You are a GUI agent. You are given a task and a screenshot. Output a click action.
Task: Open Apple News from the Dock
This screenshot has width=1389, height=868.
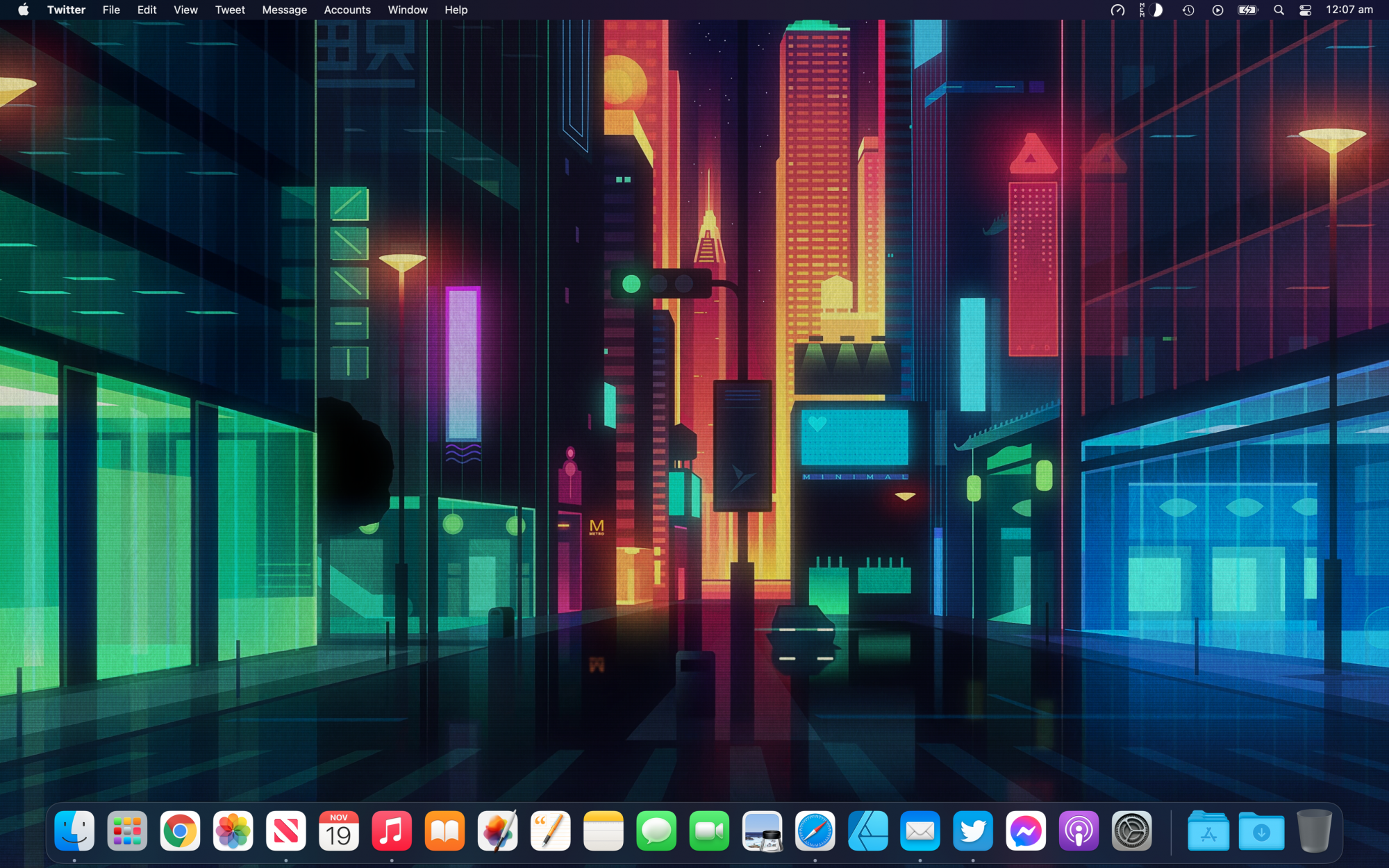pos(285,831)
